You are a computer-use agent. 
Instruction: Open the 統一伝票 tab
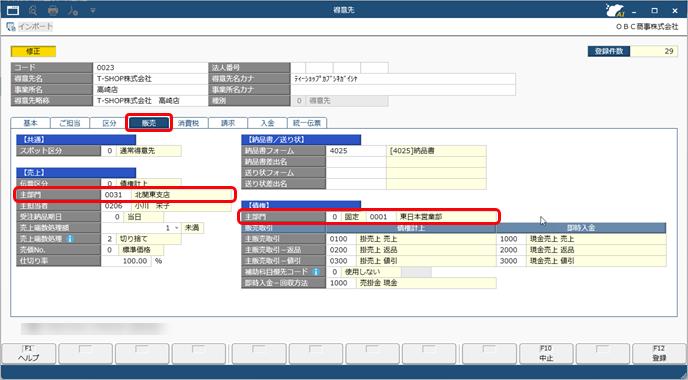tap(307, 123)
